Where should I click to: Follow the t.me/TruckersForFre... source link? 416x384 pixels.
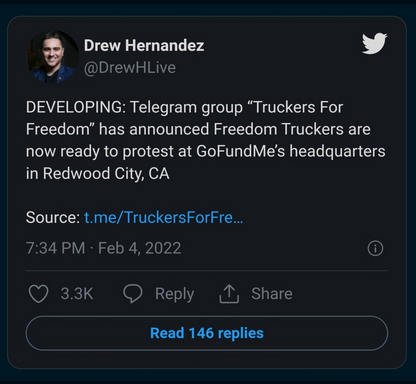[x=164, y=217]
